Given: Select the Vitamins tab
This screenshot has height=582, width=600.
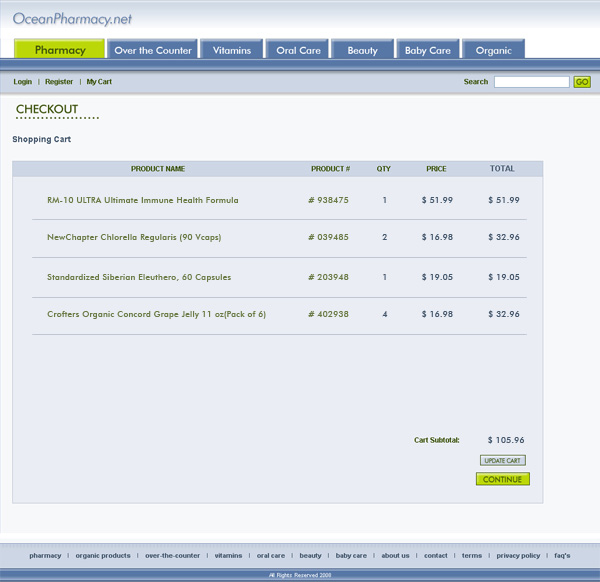Looking at the screenshot, I should [x=232, y=50].
